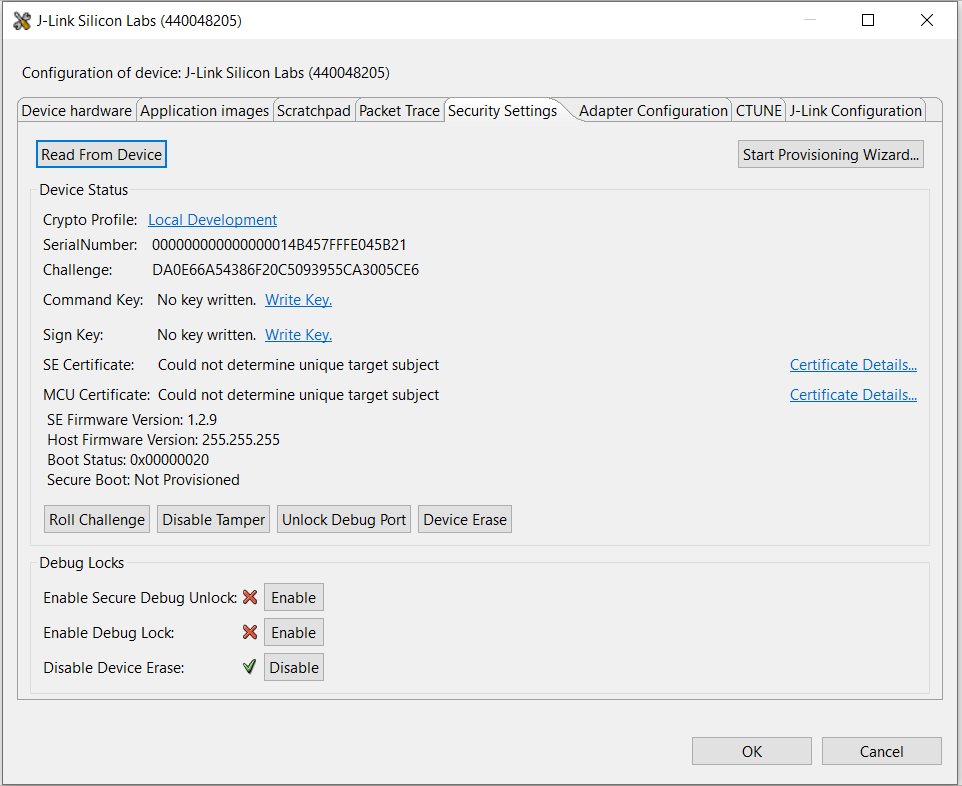
Task: View Certificate Details for the SE Certificate
Action: click(853, 364)
